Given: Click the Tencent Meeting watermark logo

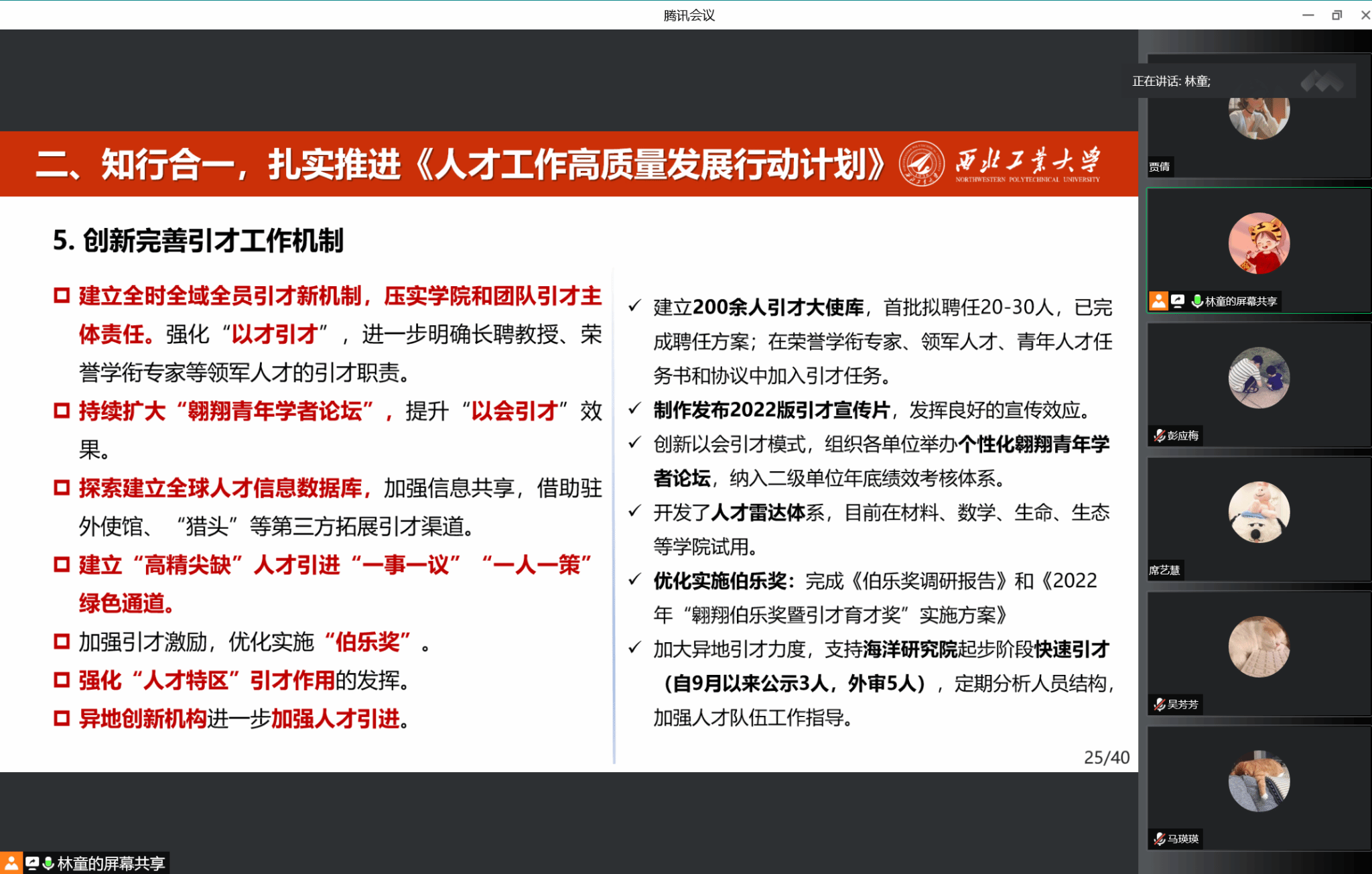Looking at the screenshot, I should point(1322,82).
